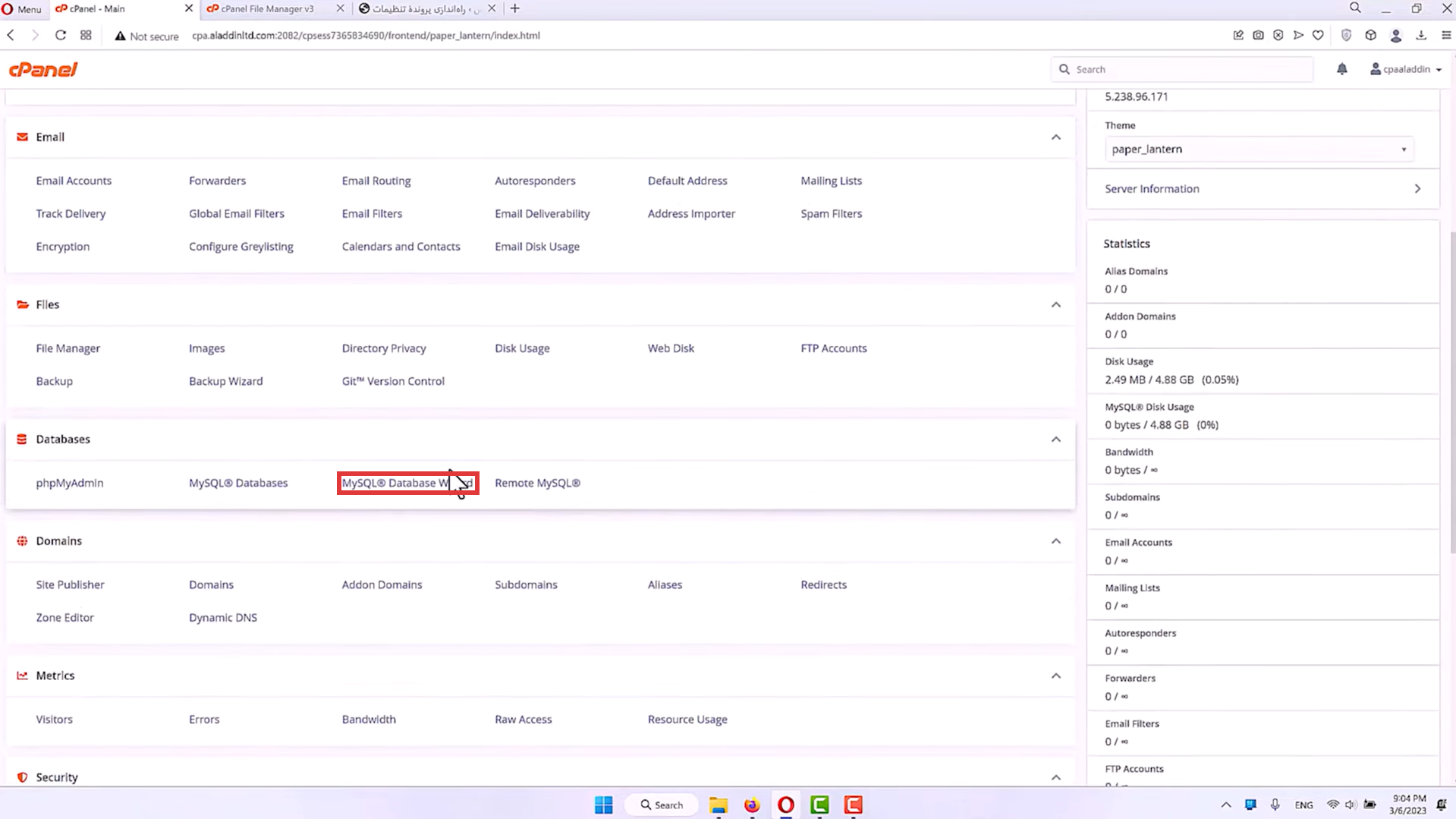Open Remote MySQL

click(537, 483)
